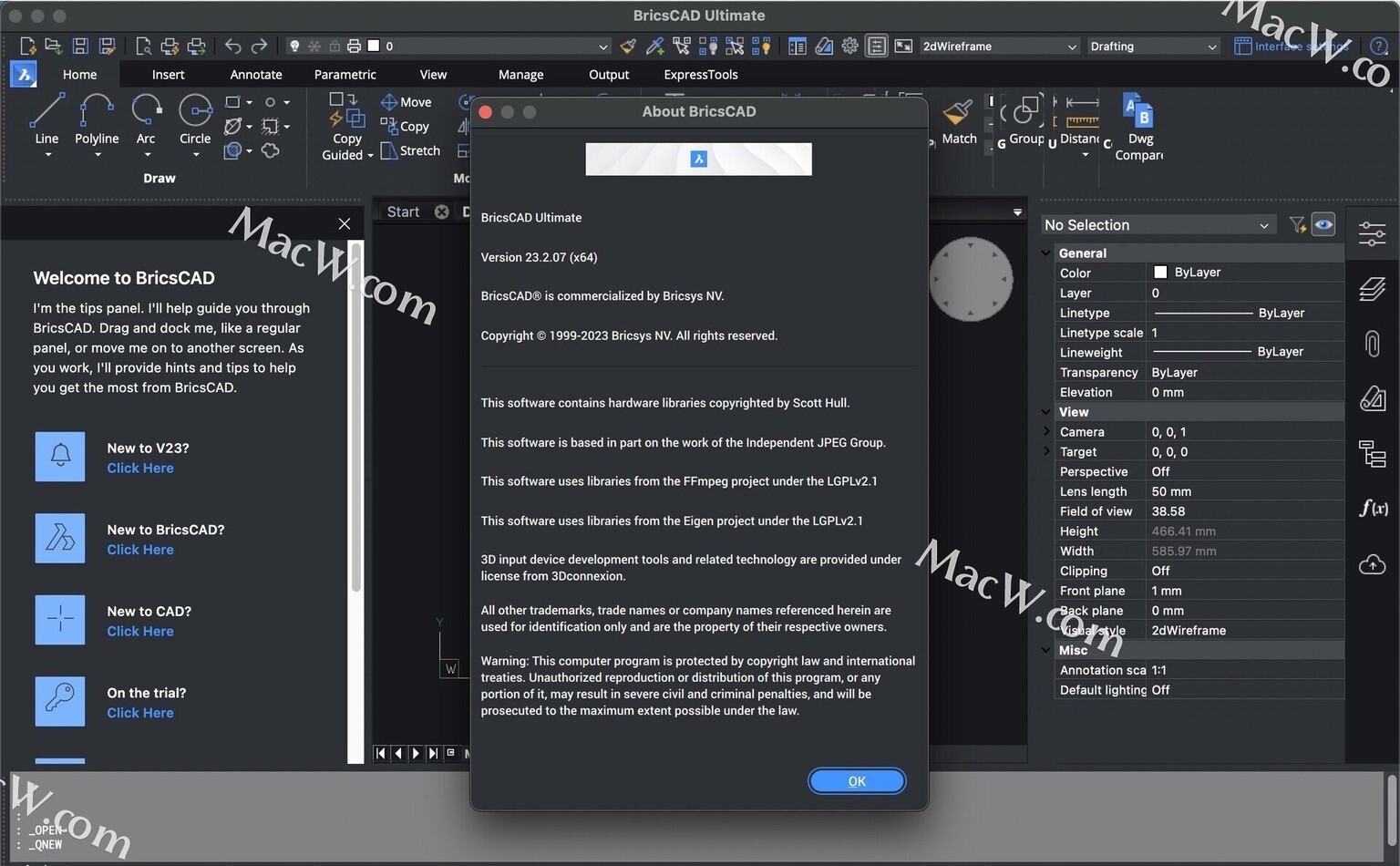Open the Copy Guided dropdown arrow
The height and width of the screenshot is (866, 1400).
[x=370, y=156]
